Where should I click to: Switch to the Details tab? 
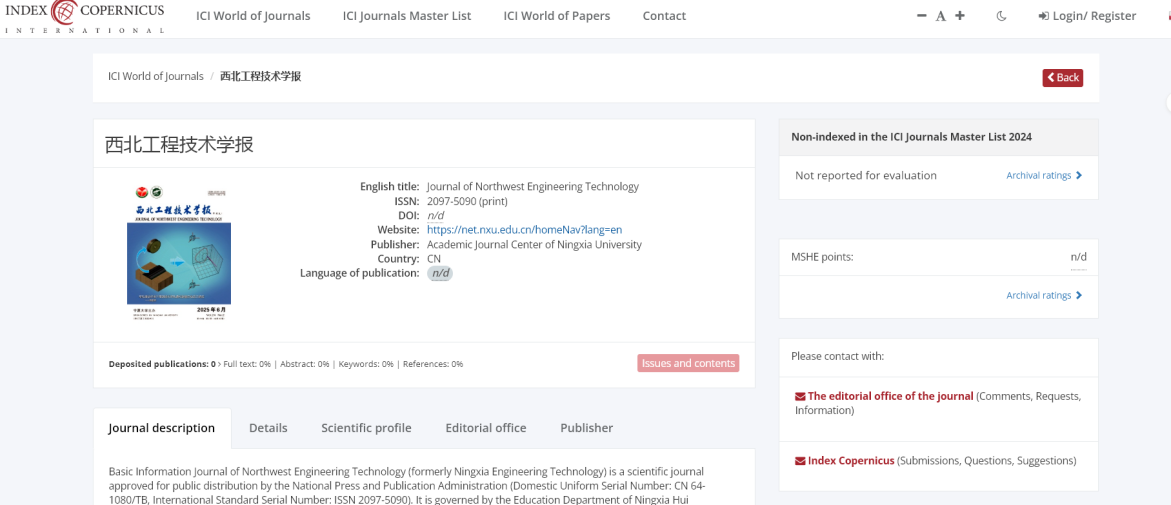point(268,428)
